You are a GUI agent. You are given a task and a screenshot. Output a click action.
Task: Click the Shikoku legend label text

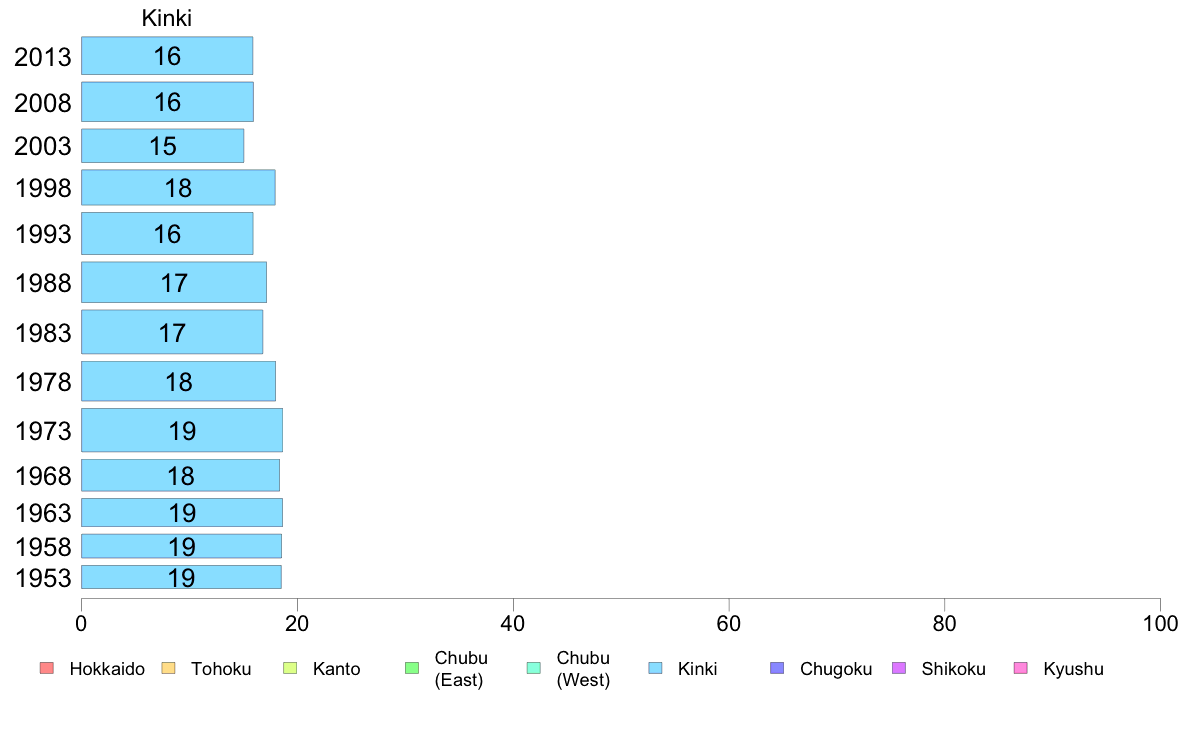[x=953, y=669]
